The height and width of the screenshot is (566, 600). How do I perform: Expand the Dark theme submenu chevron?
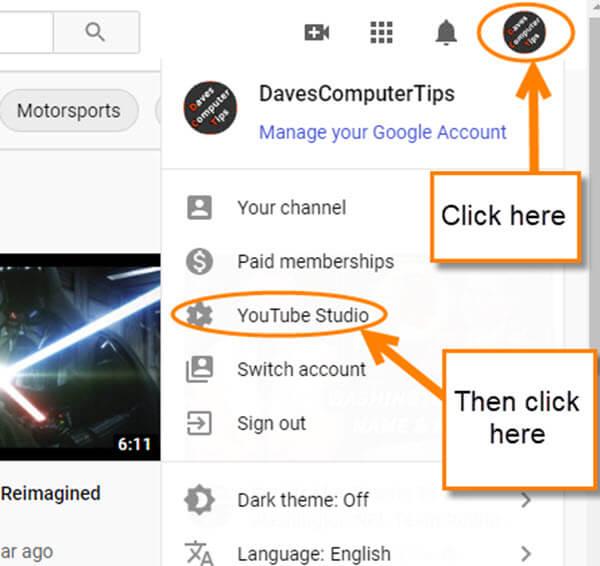tap(527, 500)
